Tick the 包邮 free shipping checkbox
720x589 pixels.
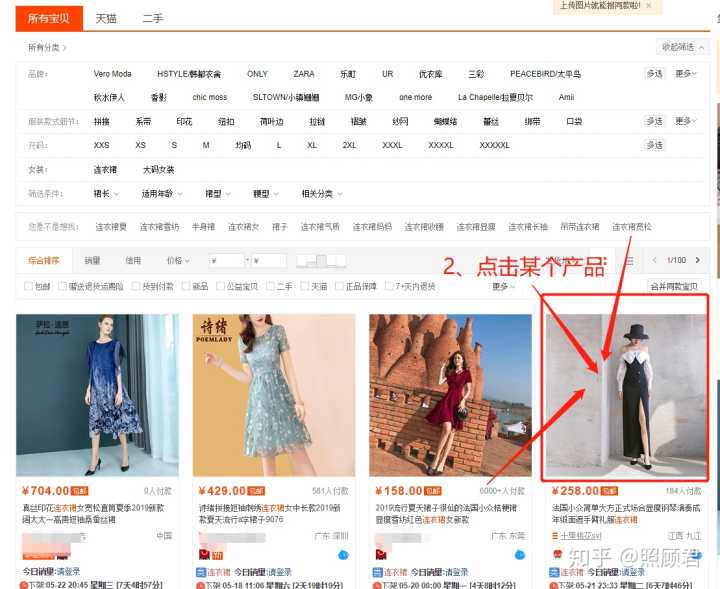[x=28, y=286]
